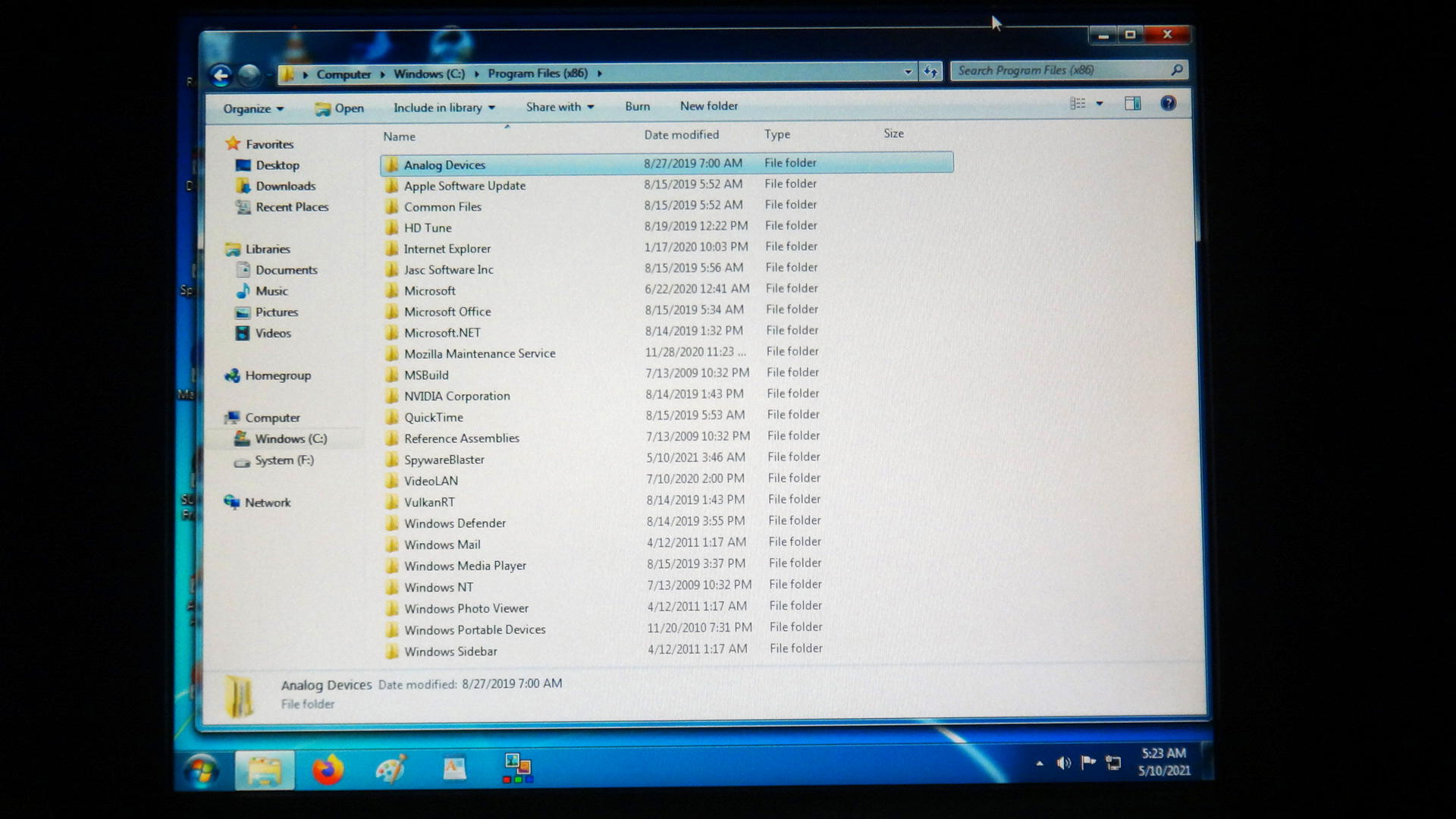The height and width of the screenshot is (819, 1456).
Task: Click the Forward navigation arrow
Action: 249,74
